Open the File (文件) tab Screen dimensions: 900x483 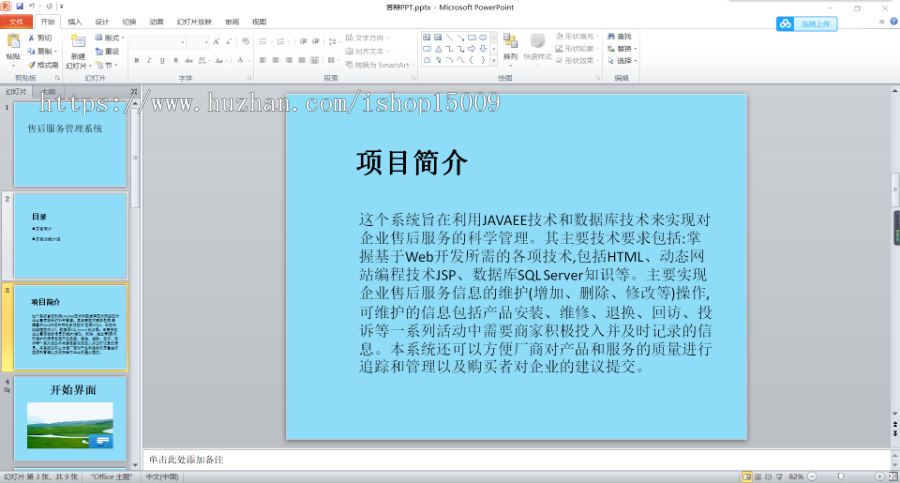[x=16, y=22]
